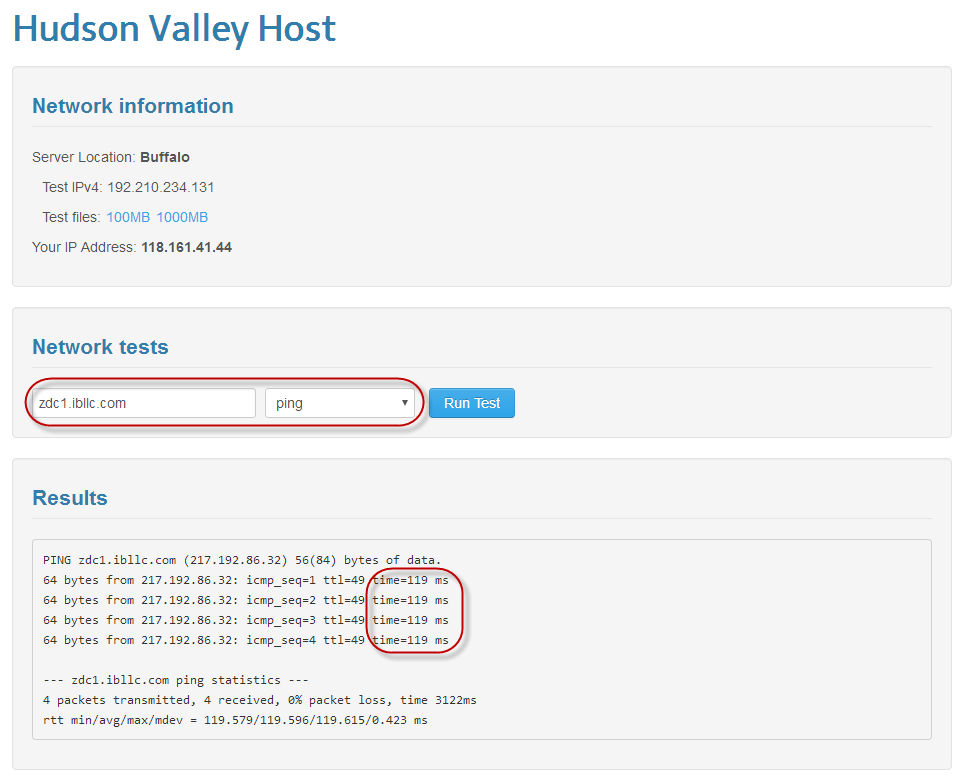The height and width of the screenshot is (782, 961).
Task: Click the Server Location label
Action: (x=84, y=158)
